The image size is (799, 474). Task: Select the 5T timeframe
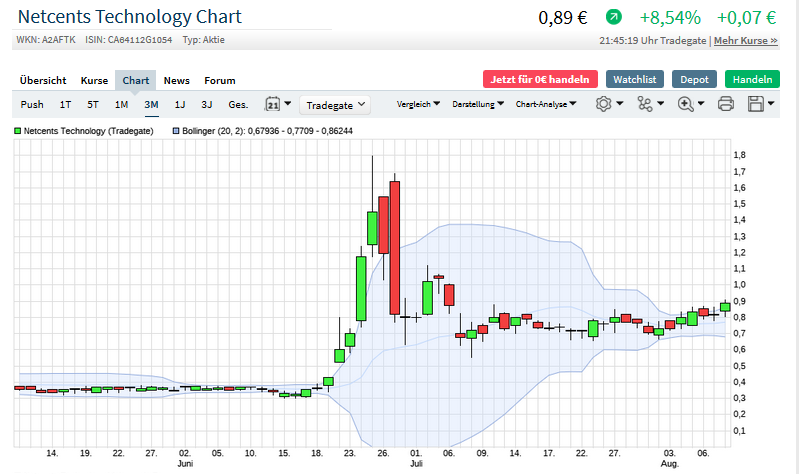[93, 104]
